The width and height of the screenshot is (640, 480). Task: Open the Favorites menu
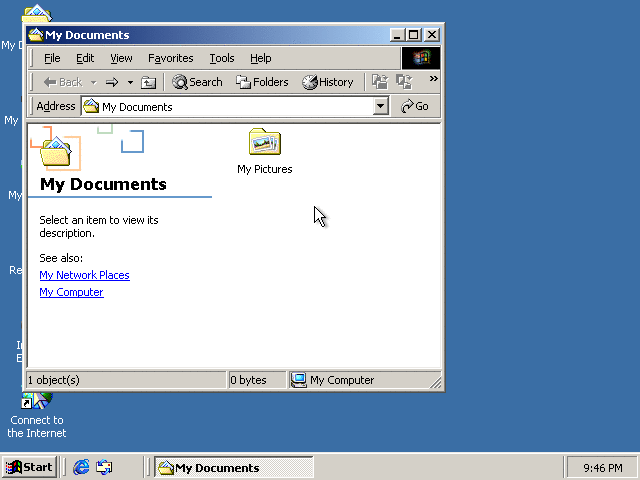[x=171, y=58]
